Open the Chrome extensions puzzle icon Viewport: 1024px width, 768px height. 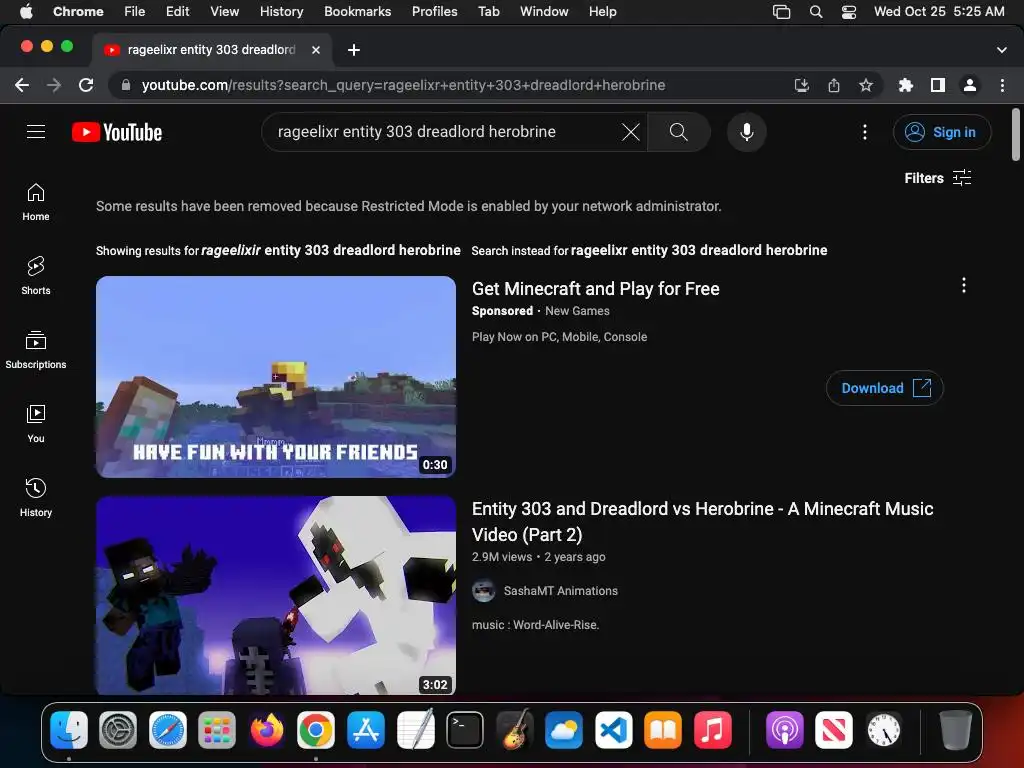pyautogui.click(x=905, y=85)
